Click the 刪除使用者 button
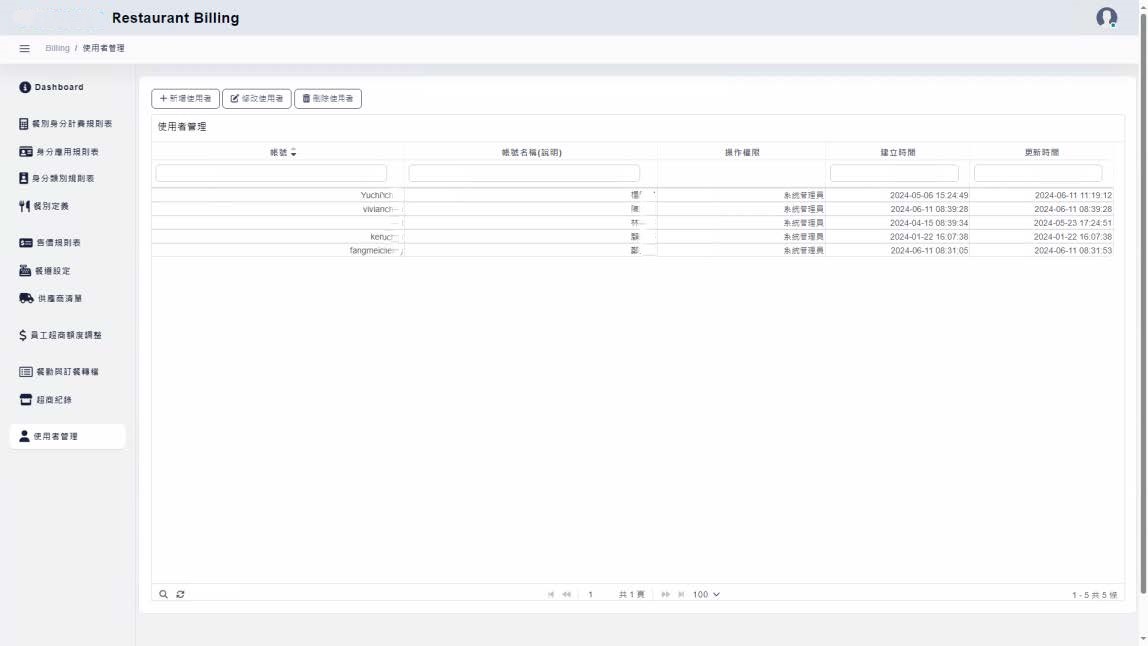The width and height of the screenshot is (1148, 646). pyautogui.click(x=328, y=99)
